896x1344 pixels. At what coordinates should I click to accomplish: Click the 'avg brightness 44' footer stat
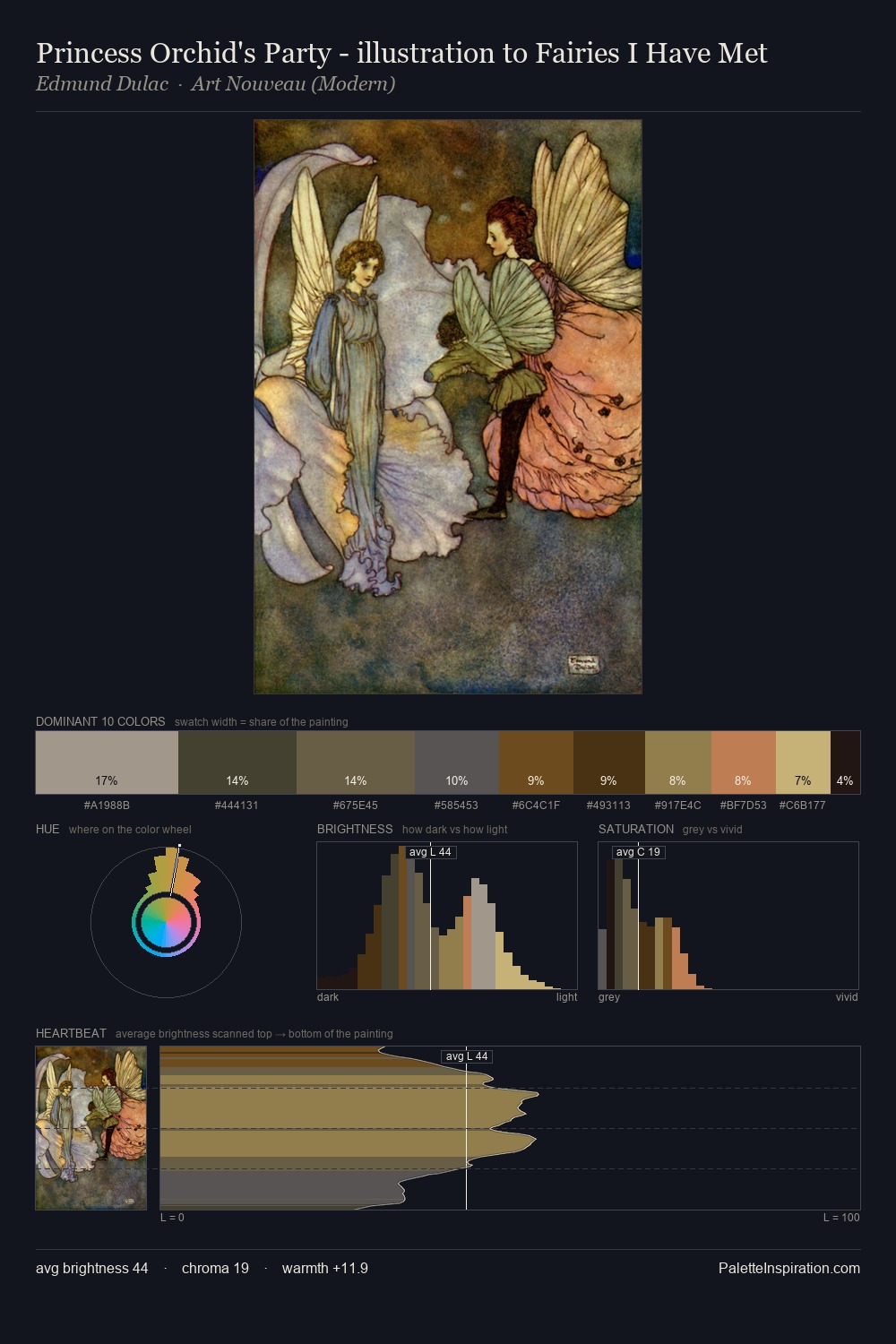92,1268
